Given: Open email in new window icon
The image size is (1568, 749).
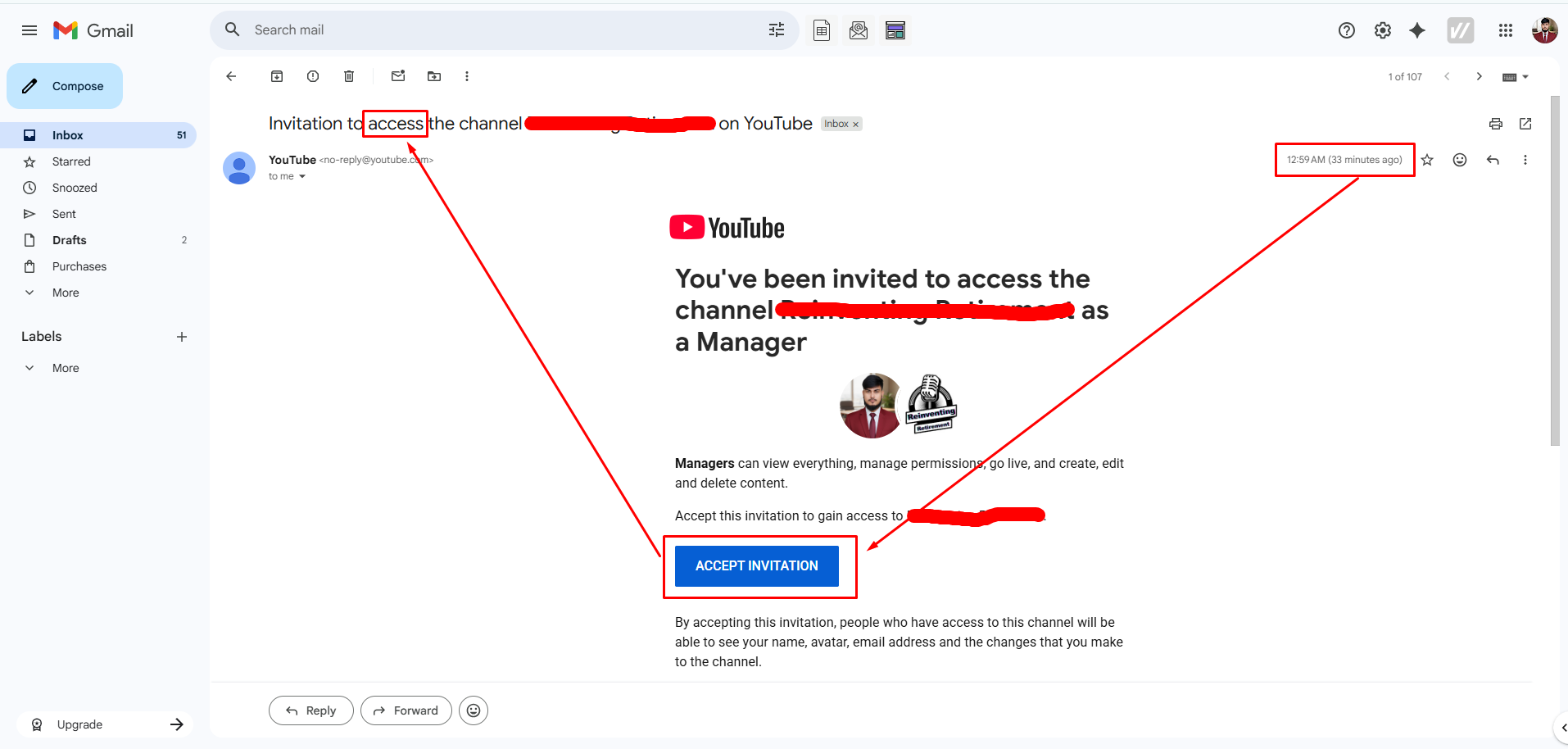Looking at the screenshot, I should click(x=1525, y=124).
